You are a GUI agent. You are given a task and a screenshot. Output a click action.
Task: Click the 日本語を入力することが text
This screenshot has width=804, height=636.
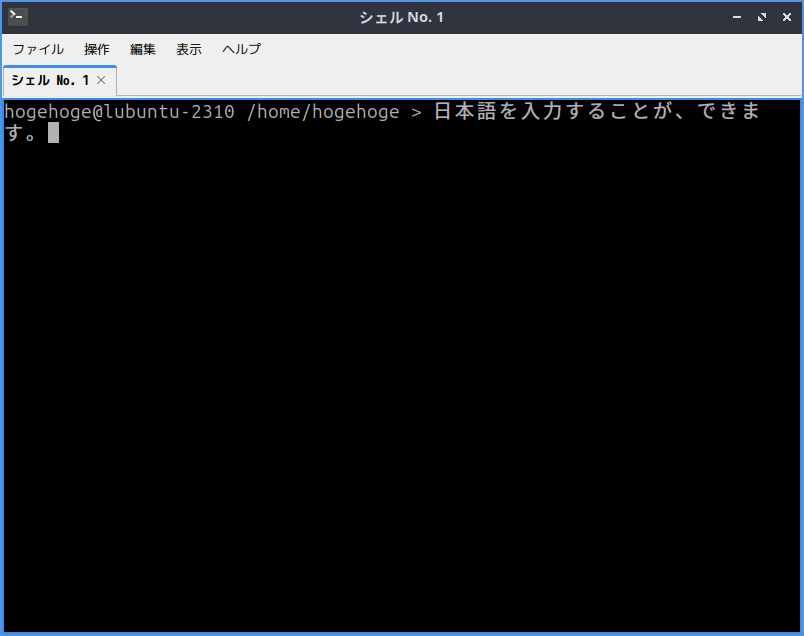coord(553,111)
